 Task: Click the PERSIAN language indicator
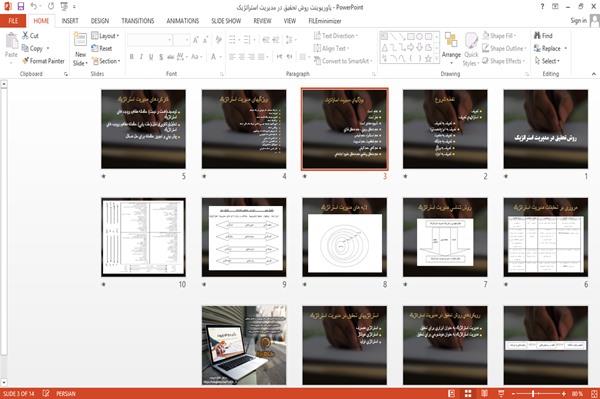(66, 393)
